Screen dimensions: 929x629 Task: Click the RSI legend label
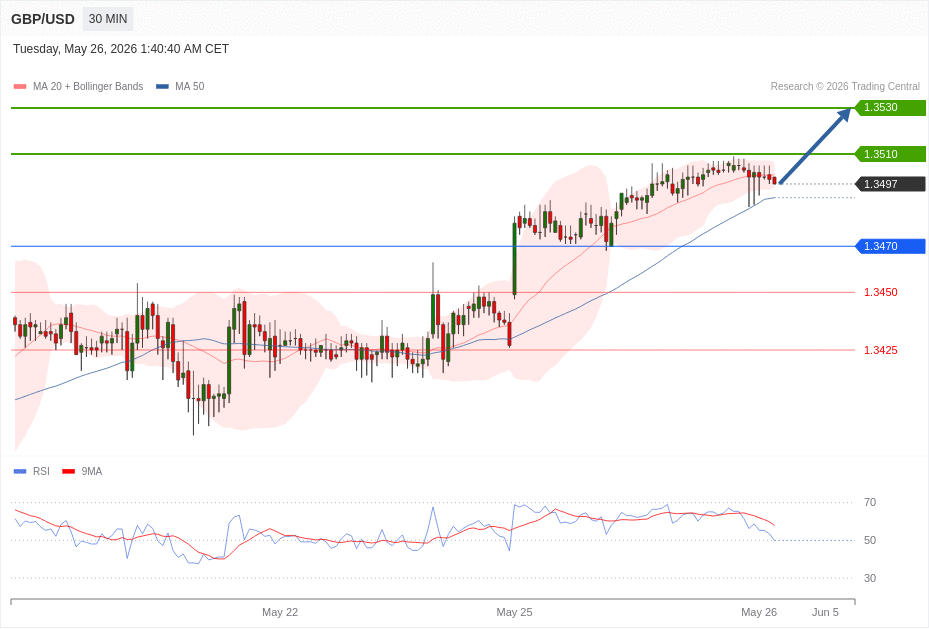(41, 471)
